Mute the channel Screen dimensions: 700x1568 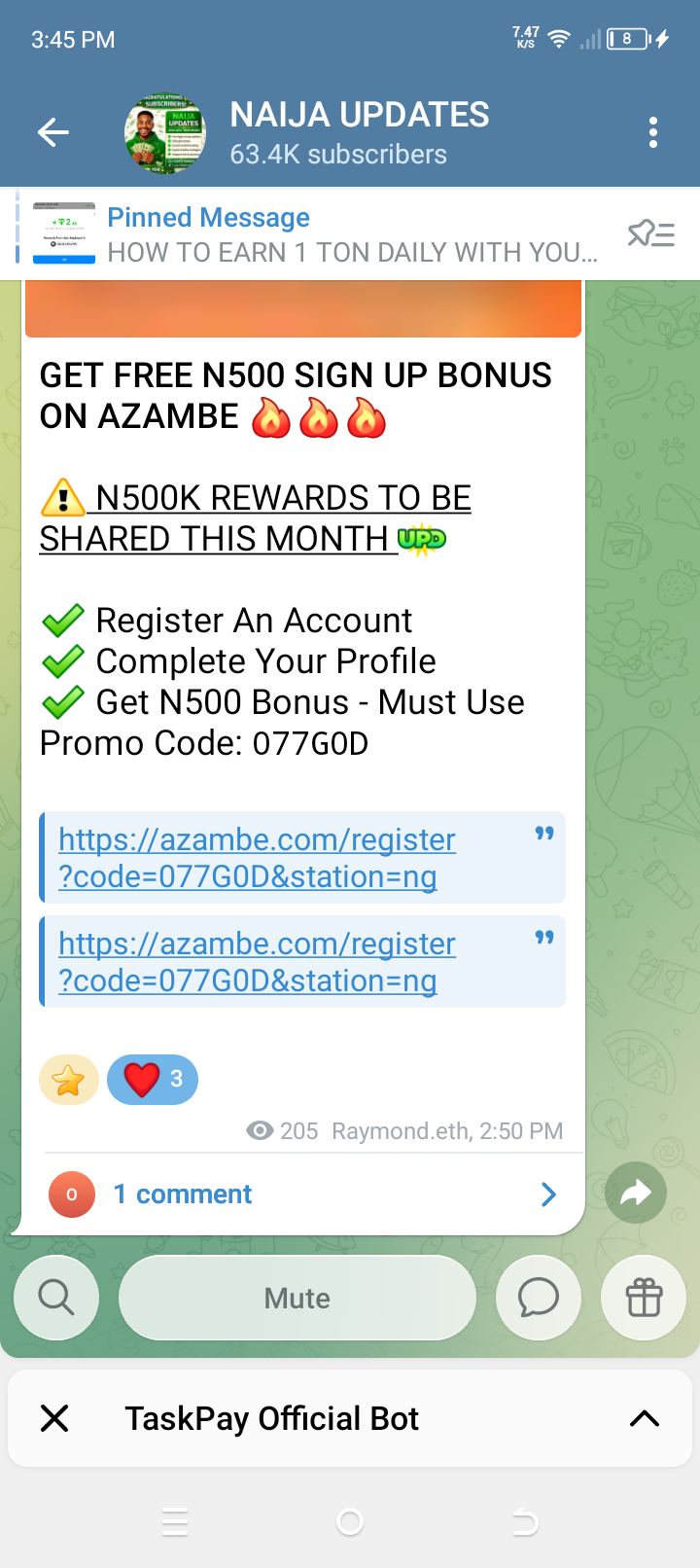pyautogui.click(x=297, y=1298)
